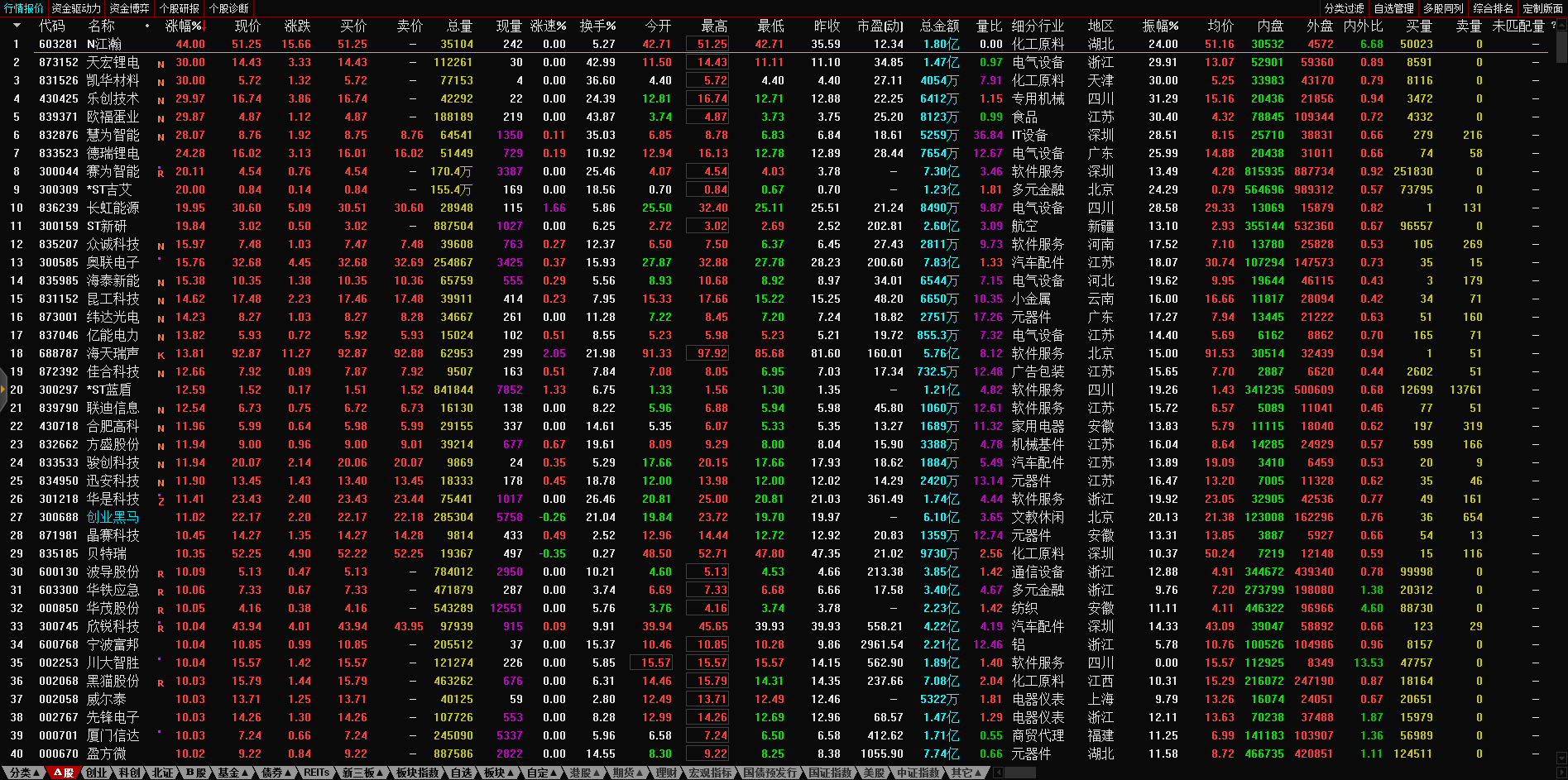Click the scrollbar down arrow at bottom right

click(x=1561, y=757)
